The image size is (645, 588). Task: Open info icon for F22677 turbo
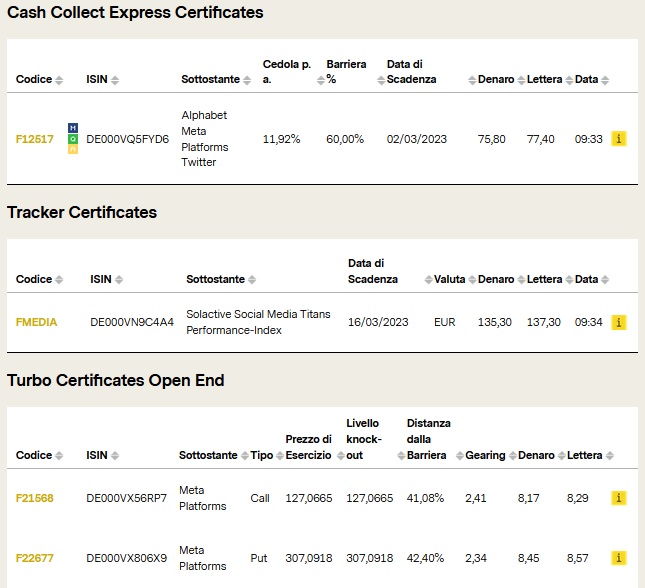pos(619,558)
